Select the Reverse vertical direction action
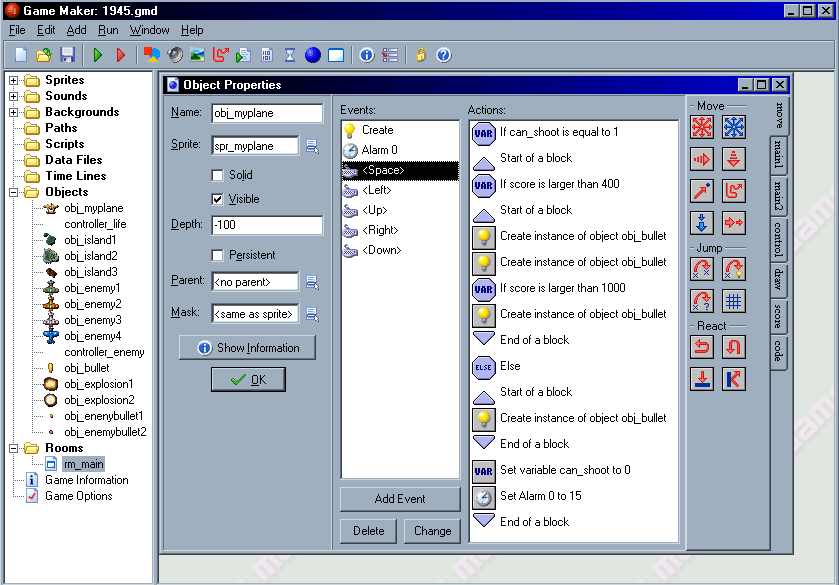 [x=734, y=347]
